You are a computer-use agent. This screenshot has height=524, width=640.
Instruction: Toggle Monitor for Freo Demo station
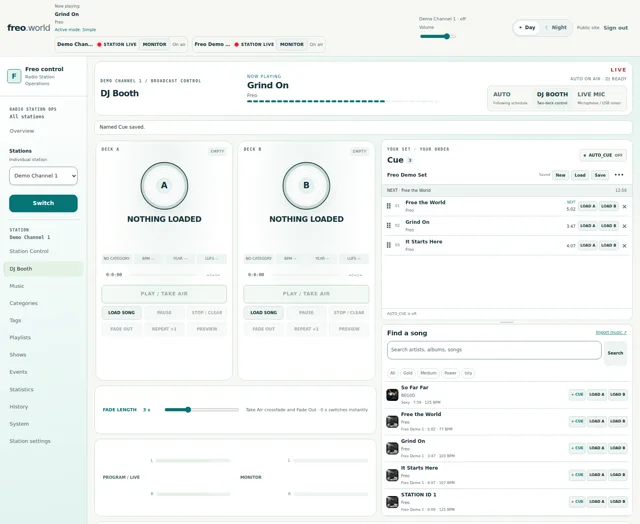291,44
